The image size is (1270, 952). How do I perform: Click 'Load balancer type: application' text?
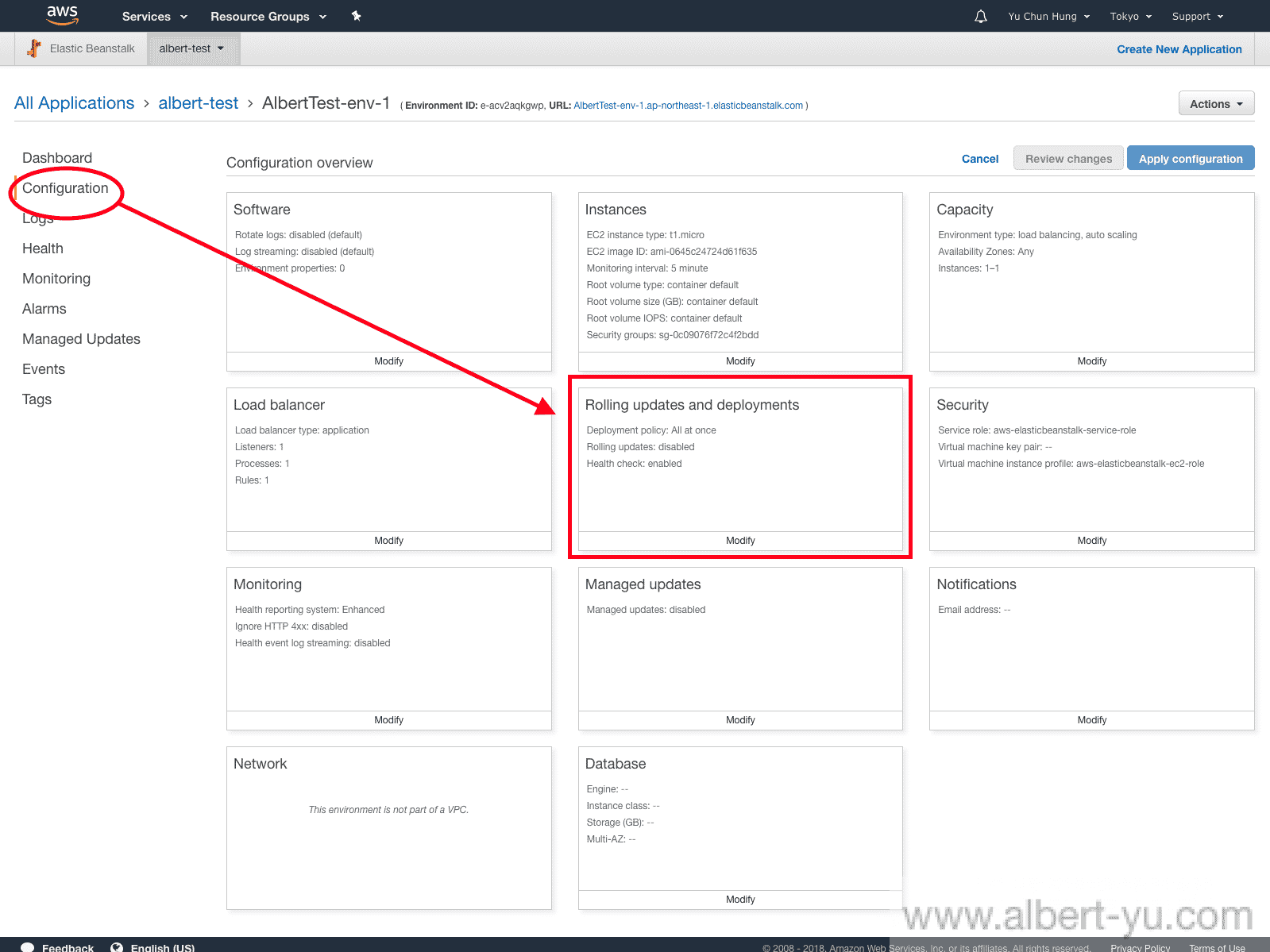[302, 430]
